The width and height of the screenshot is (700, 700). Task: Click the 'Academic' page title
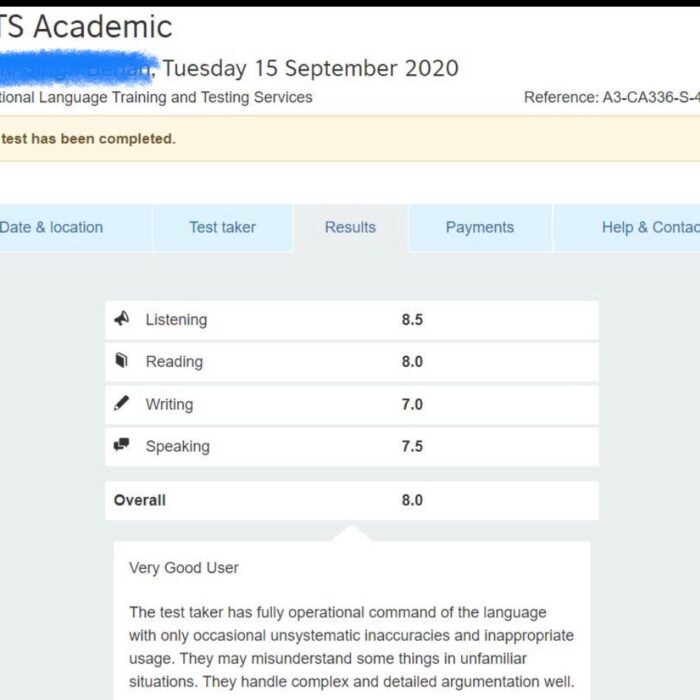pos(103,27)
